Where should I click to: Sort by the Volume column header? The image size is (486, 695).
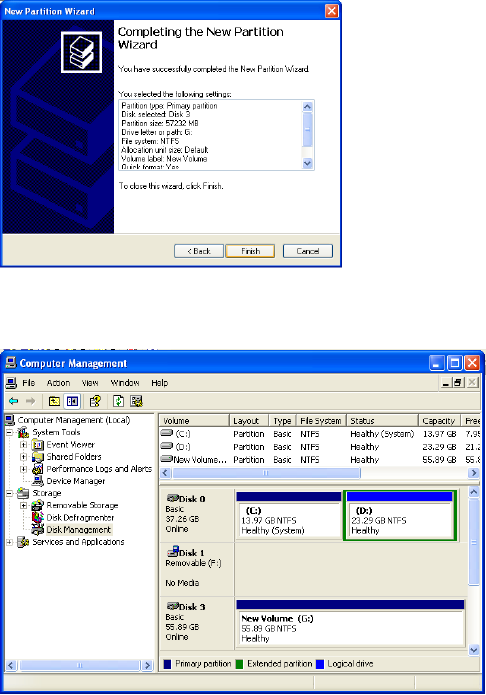194,421
